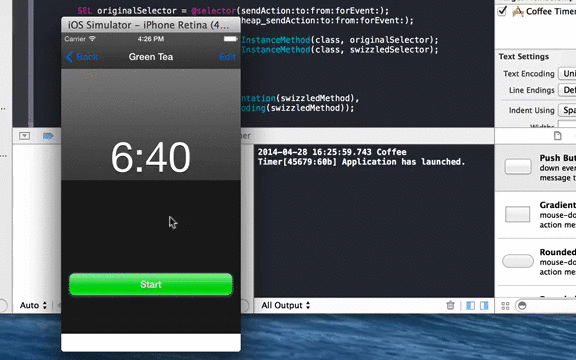
Task: Toggle the variables view pane button
Action: [470, 305]
